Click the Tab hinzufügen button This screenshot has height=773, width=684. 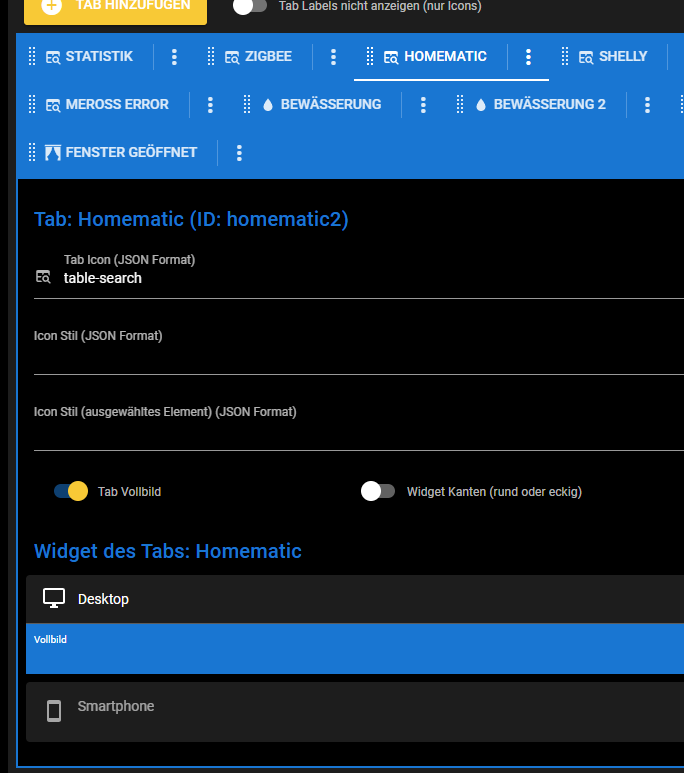115,9
